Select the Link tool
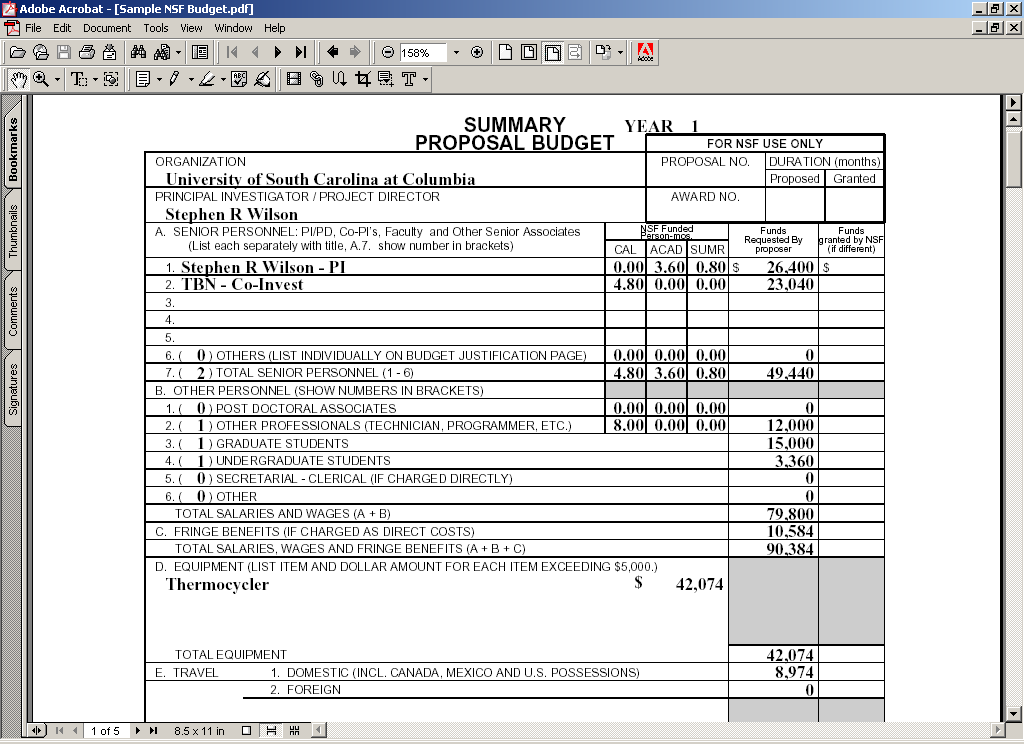Viewport: 1024px width, 744px height. click(317, 80)
